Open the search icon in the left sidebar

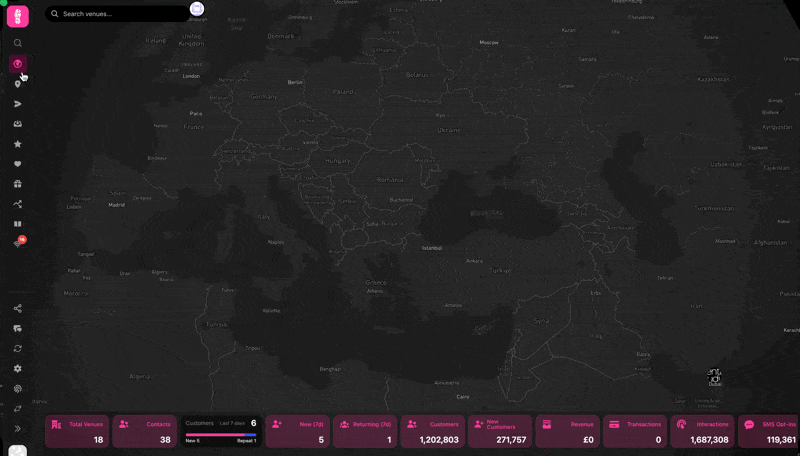tap(18, 43)
